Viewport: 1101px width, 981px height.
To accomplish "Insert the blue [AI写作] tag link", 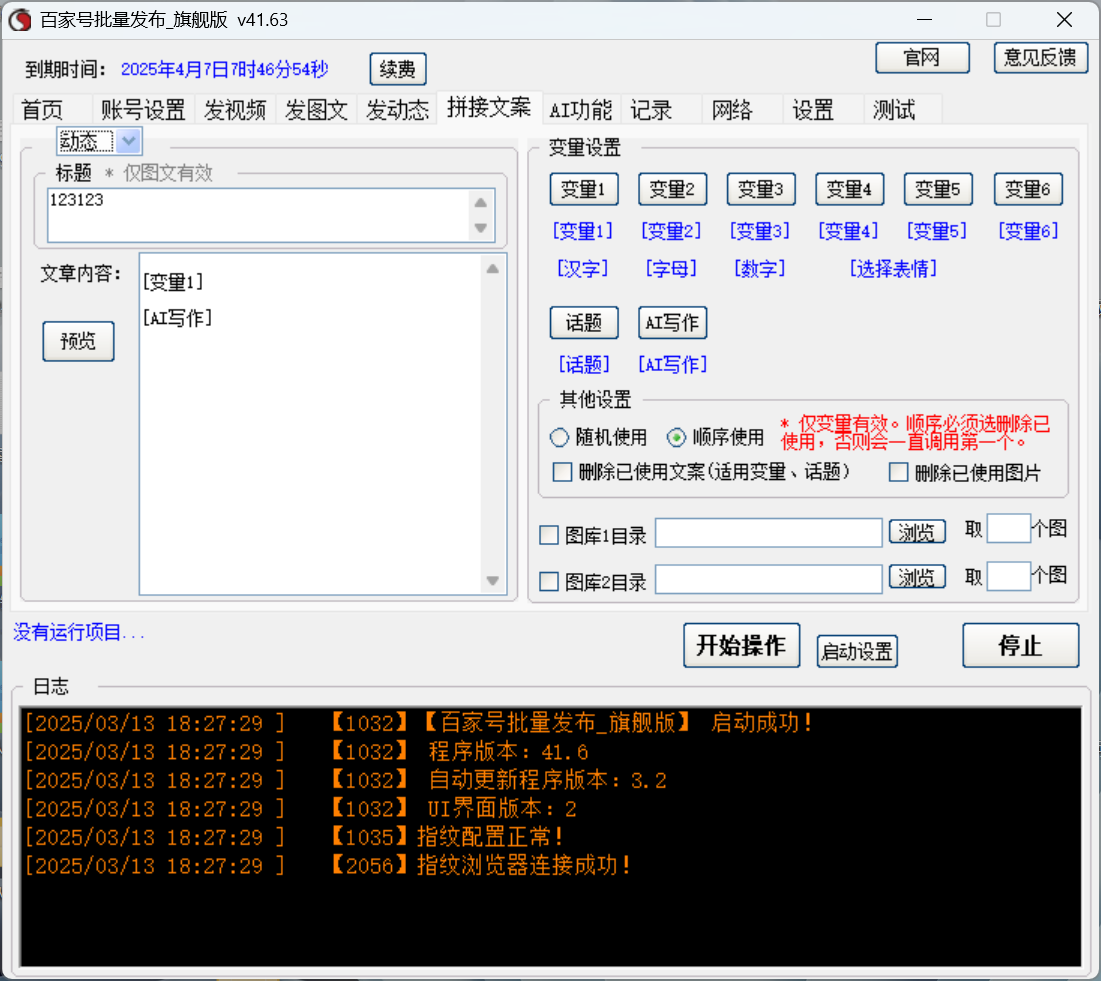I will [672, 364].
